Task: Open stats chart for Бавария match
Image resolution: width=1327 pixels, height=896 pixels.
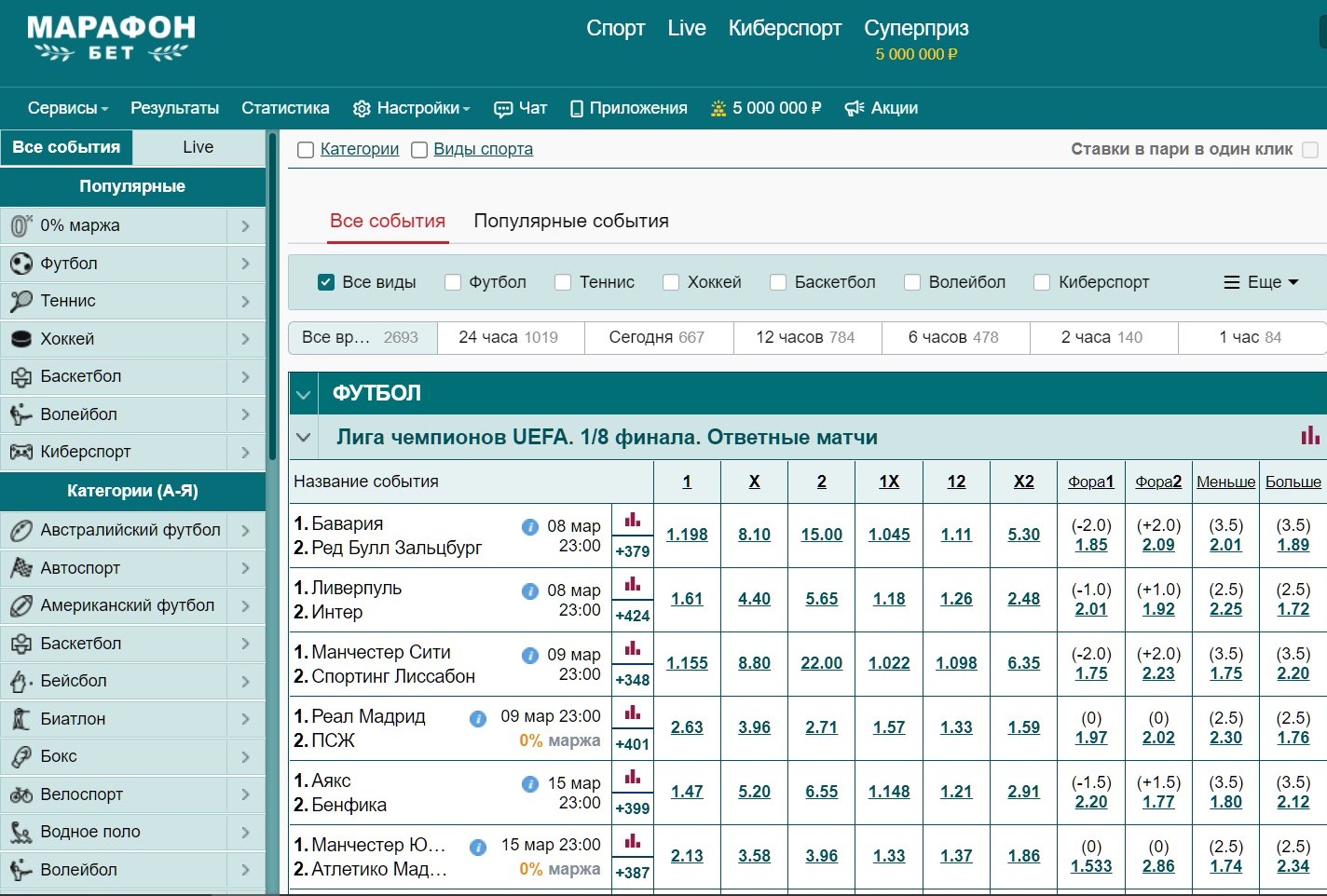Action: point(633,520)
